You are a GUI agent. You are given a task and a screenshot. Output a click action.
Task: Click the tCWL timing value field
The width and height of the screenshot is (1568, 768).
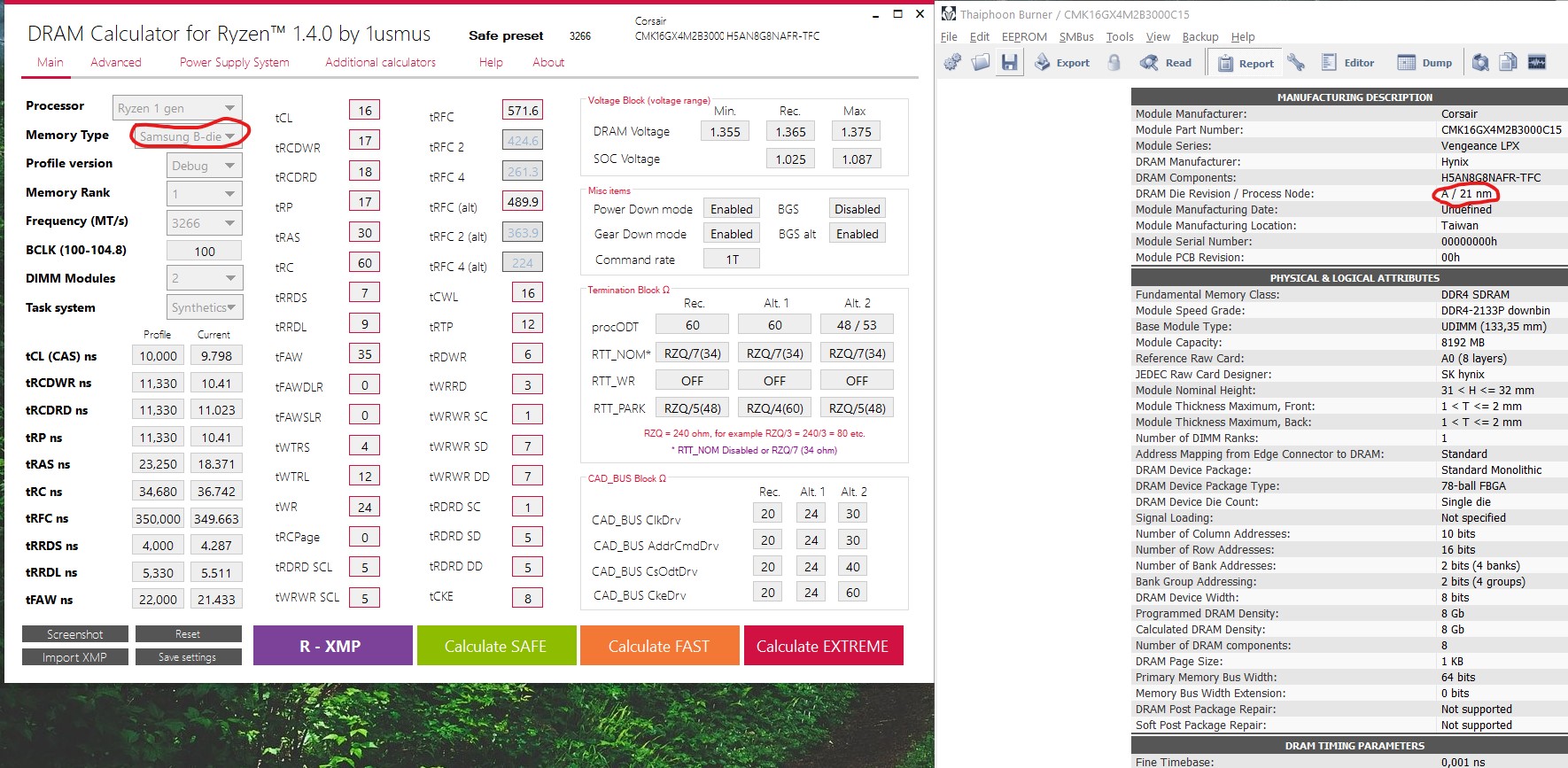[528, 293]
